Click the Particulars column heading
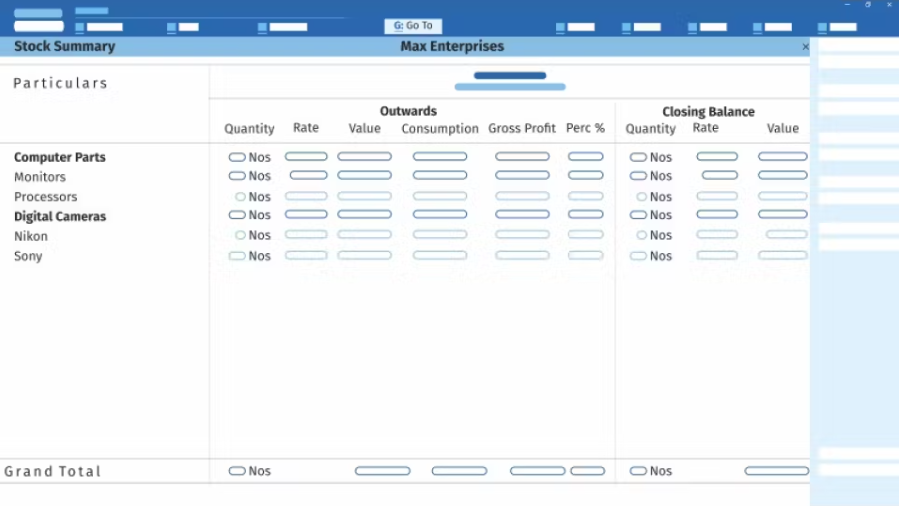This screenshot has height=506, width=899. pos(60,83)
